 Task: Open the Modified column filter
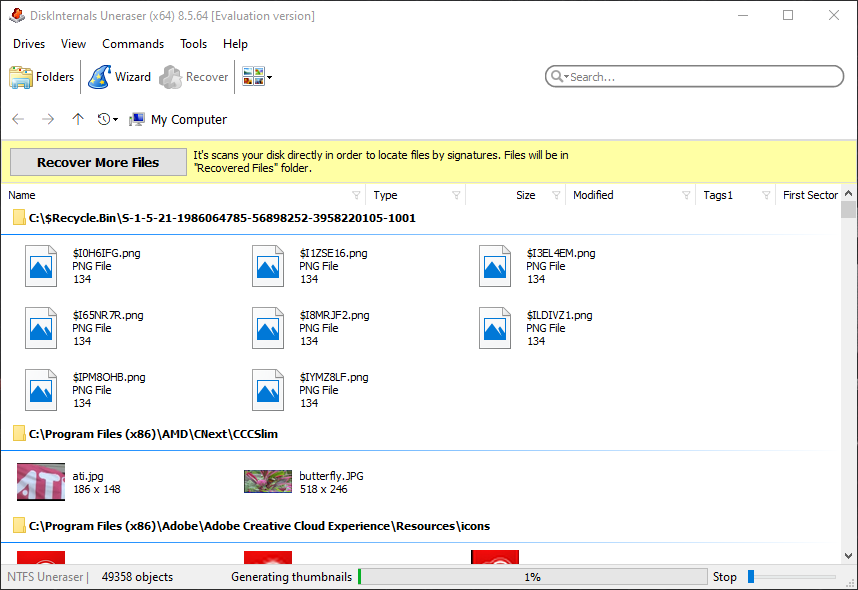click(x=686, y=195)
